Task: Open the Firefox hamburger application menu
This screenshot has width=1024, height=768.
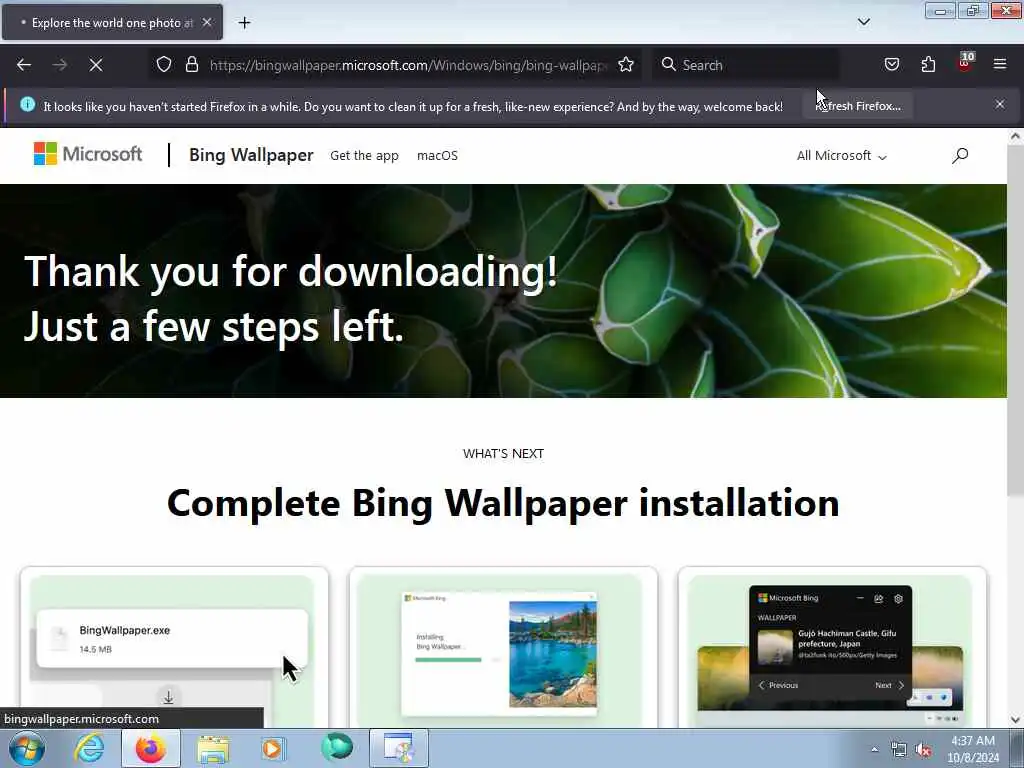Action: pos(1000,65)
